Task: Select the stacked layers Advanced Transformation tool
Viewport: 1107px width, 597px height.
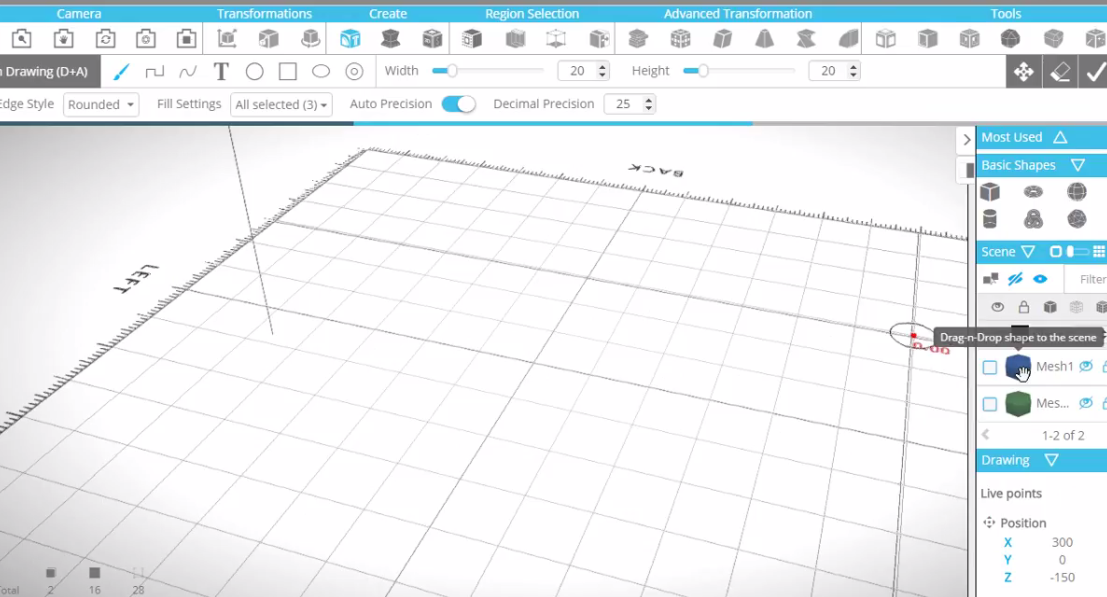Action: (x=638, y=39)
